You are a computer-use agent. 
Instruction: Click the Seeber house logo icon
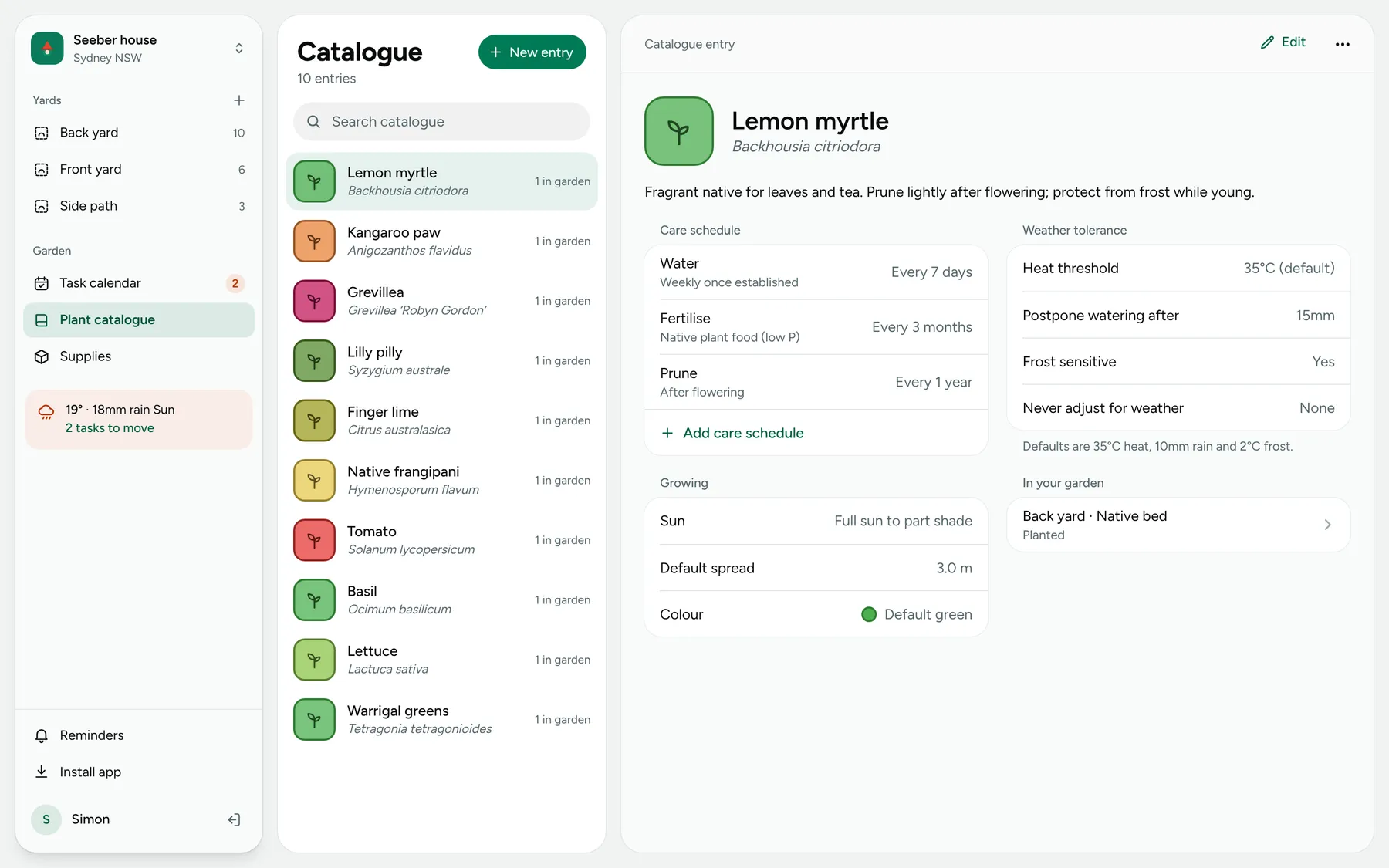click(47, 48)
